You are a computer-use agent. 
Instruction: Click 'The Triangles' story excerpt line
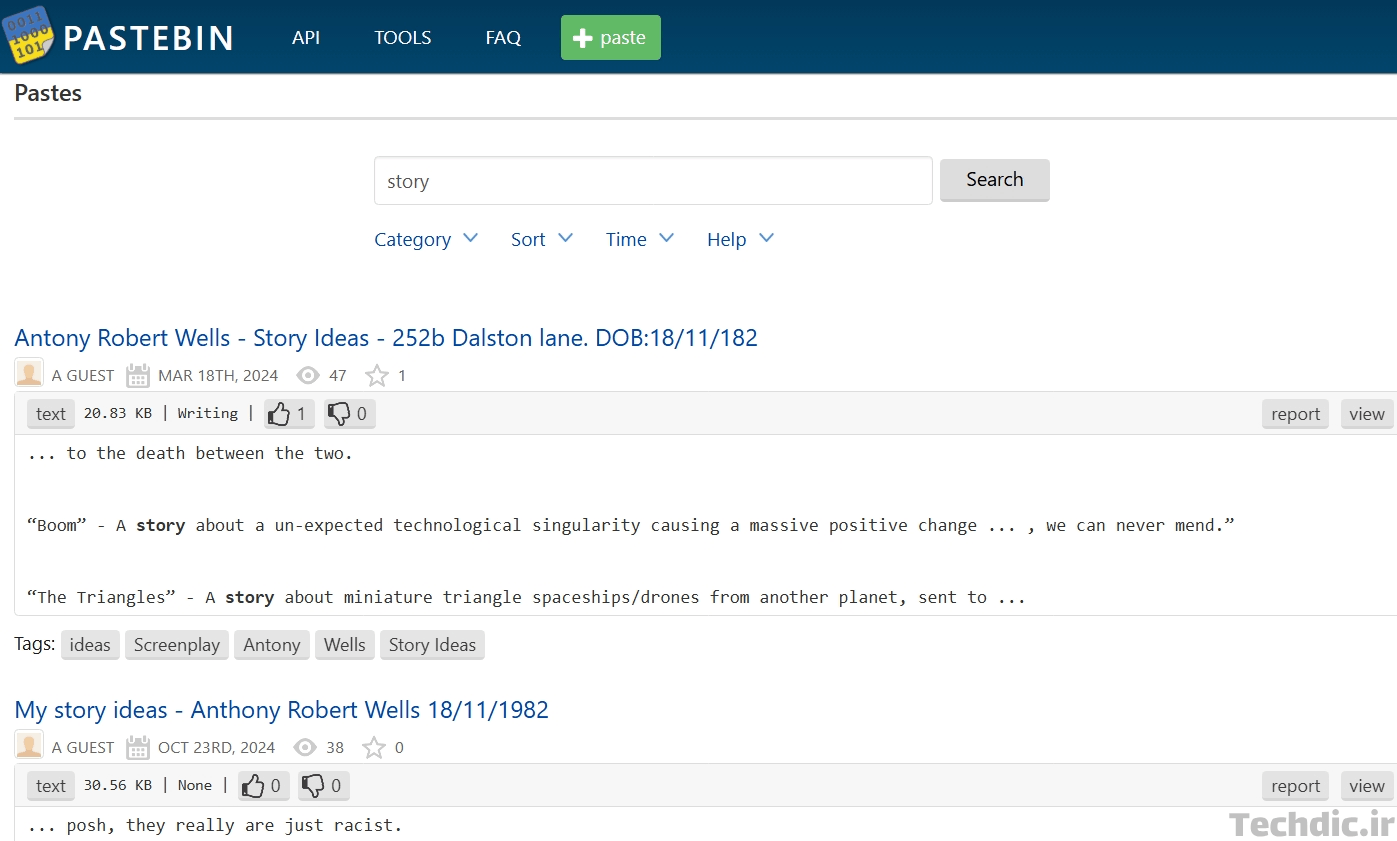point(526,597)
